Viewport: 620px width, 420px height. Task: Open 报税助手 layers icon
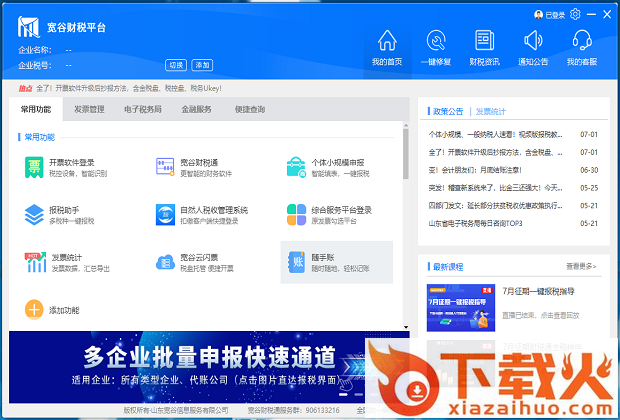34,215
